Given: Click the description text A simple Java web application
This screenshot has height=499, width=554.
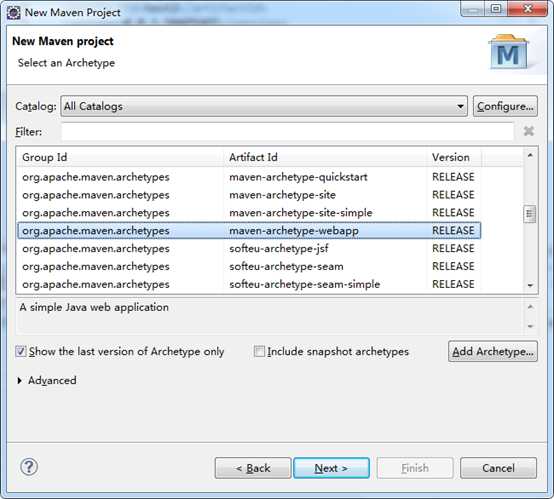Looking at the screenshot, I should 94,307.
